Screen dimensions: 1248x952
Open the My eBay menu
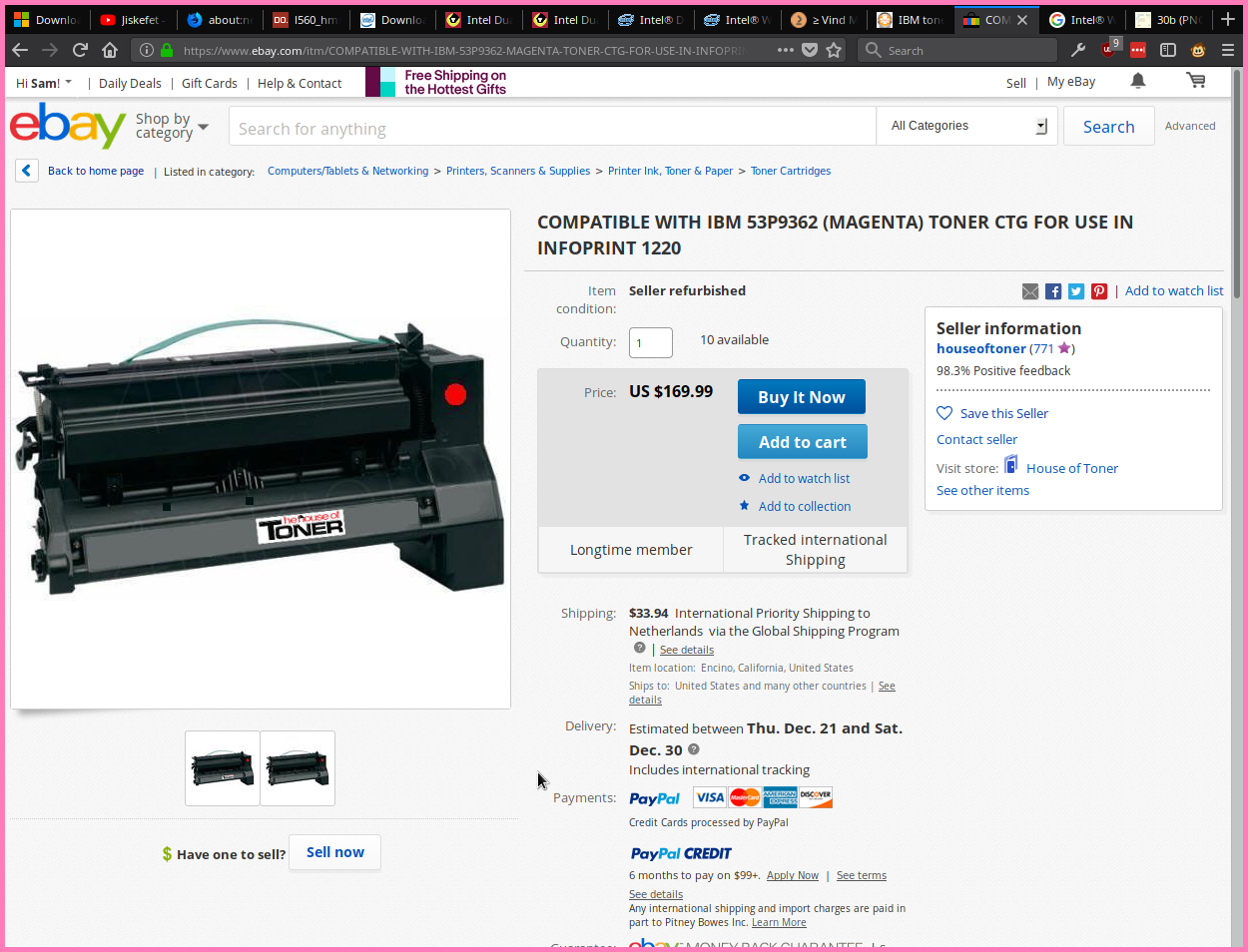[x=1070, y=82]
